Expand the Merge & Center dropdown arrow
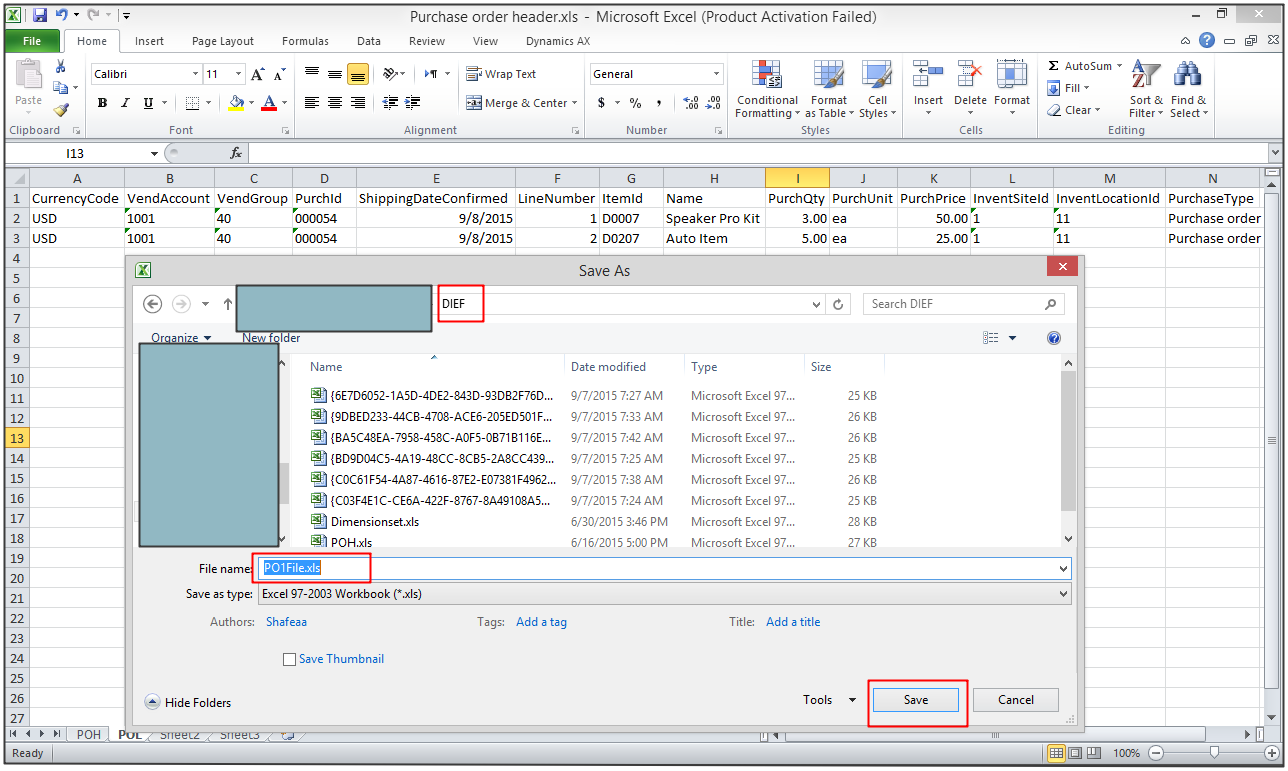 point(575,103)
